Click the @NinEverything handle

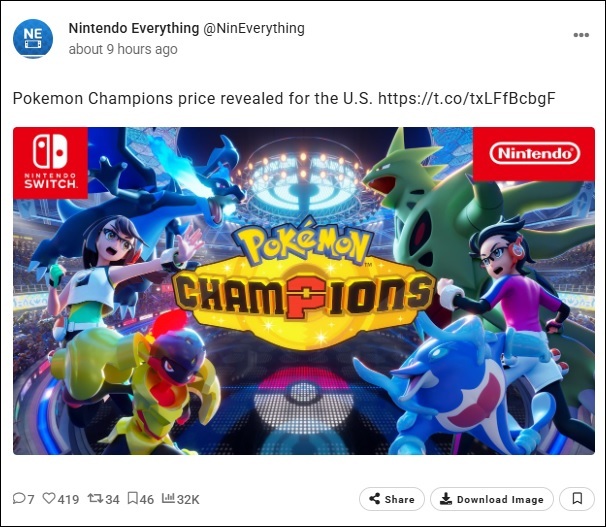pyautogui.click(x=254, y=28)
